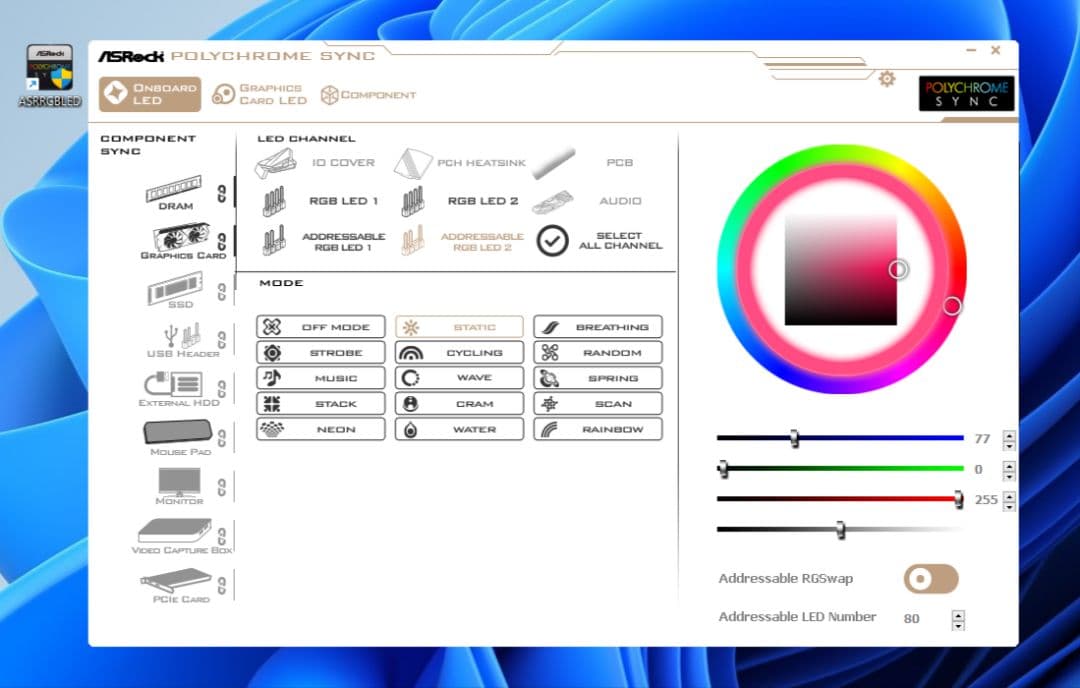Screen dimensions: 1080x688
Task: Choose the RGB LED 2 header icon
Action: pos(412,201)
